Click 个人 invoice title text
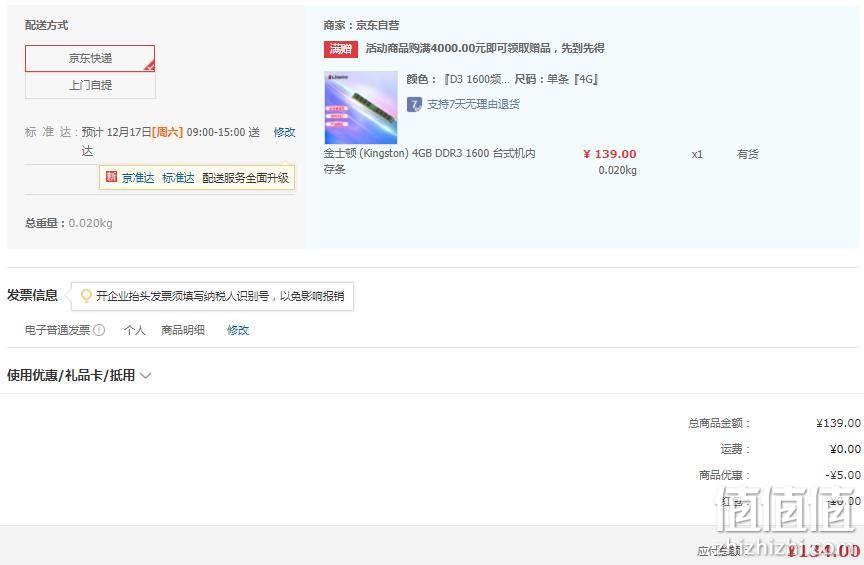Screen dimensions: 864x565 134,330
